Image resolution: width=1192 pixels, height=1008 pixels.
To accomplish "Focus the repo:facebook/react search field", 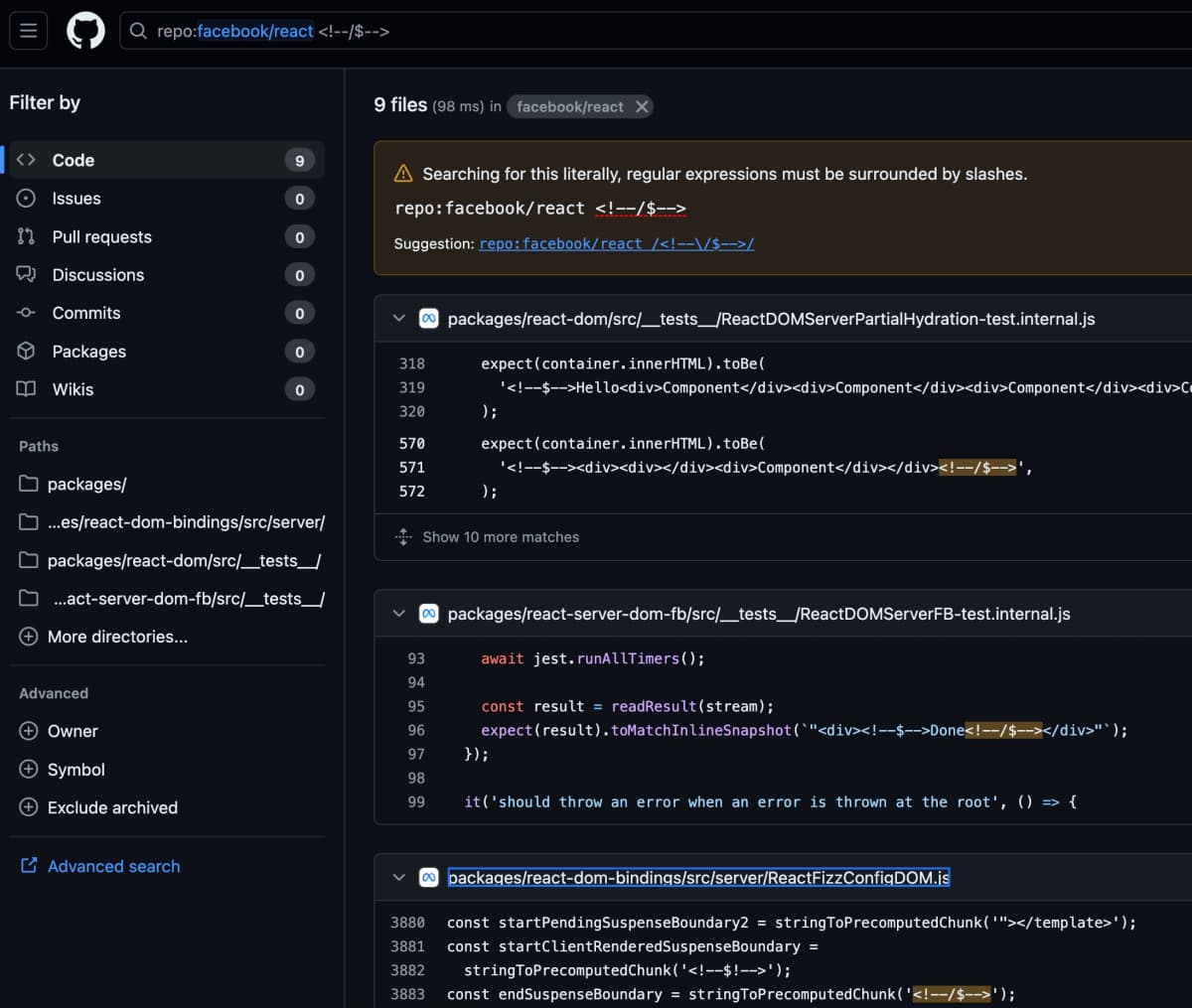I will click(656, 31).
